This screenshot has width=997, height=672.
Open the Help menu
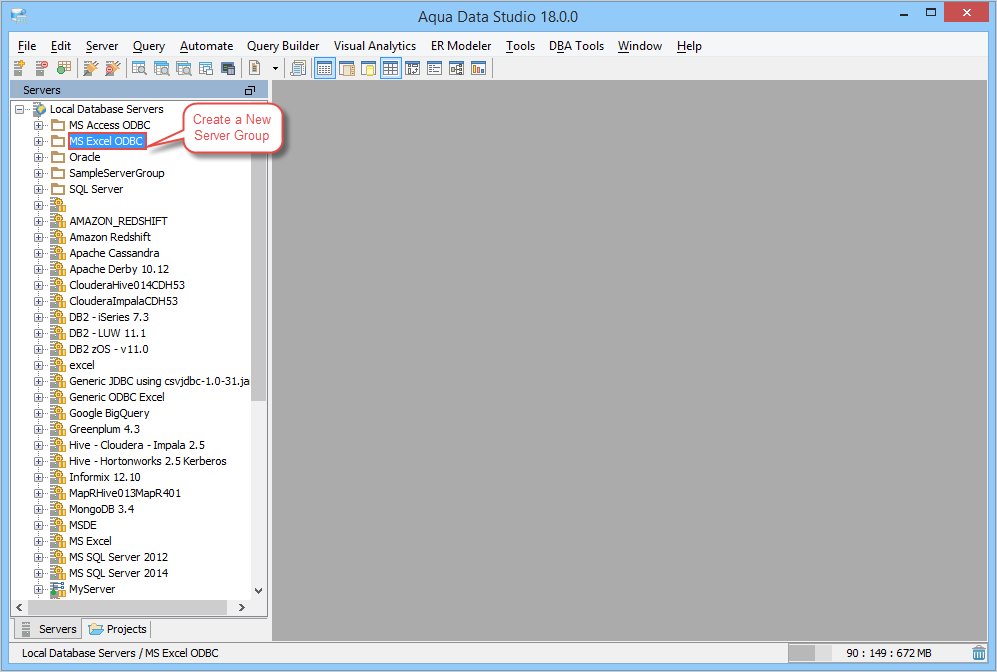689,46
